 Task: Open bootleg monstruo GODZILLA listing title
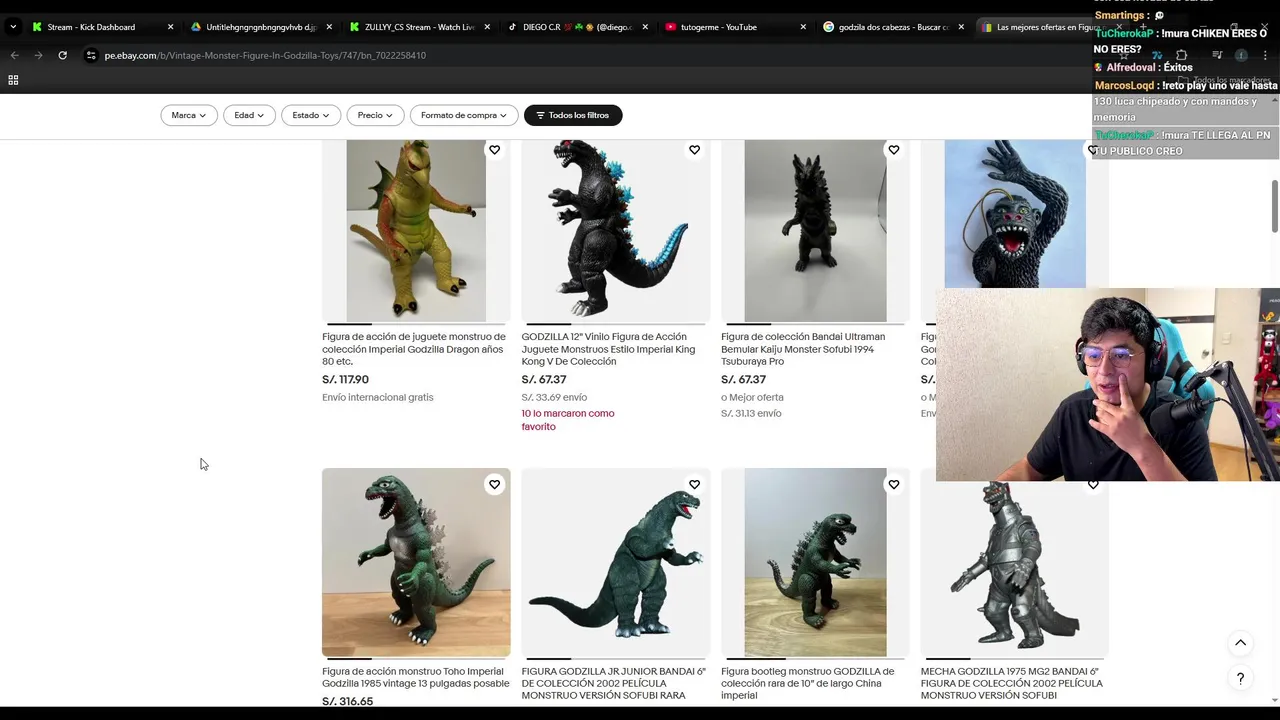click(808, 683)
